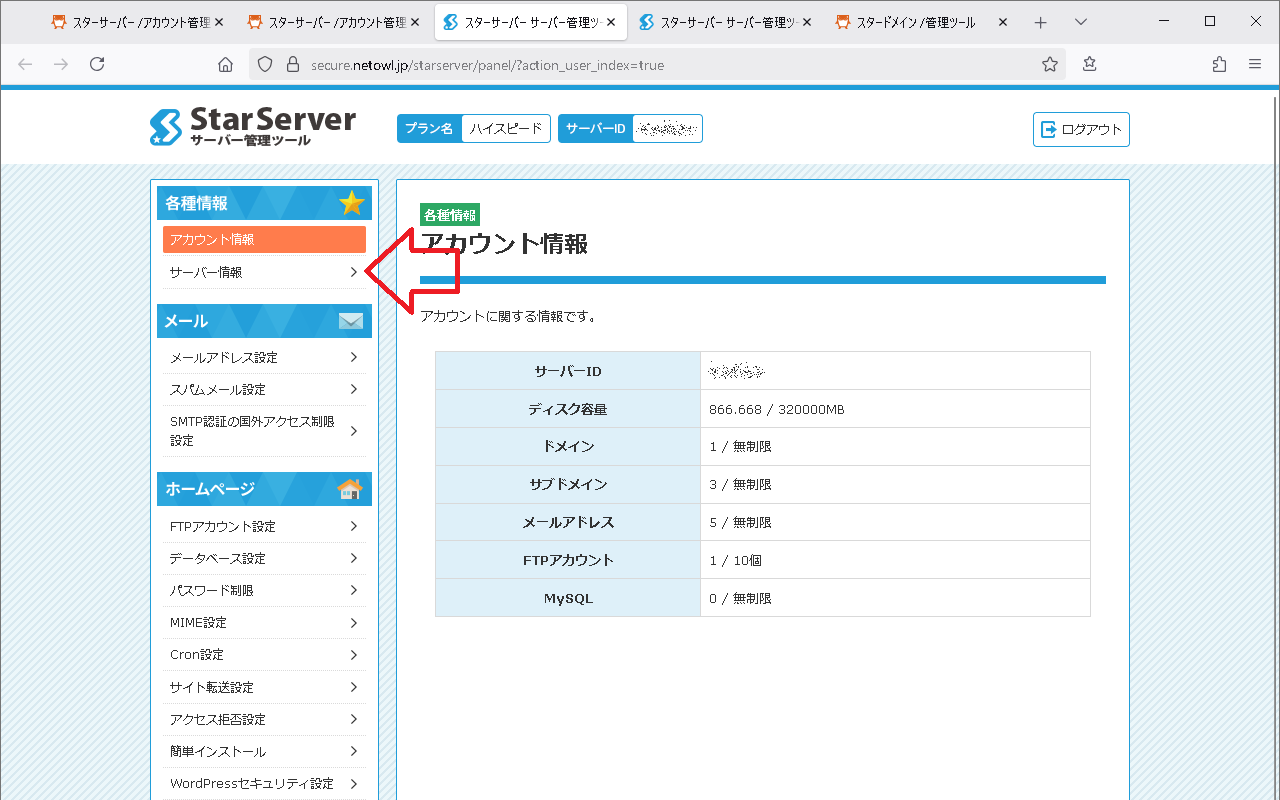Expand the list all tabs dropdown arrow
1280x800 pixels.
pos(1080,22)
